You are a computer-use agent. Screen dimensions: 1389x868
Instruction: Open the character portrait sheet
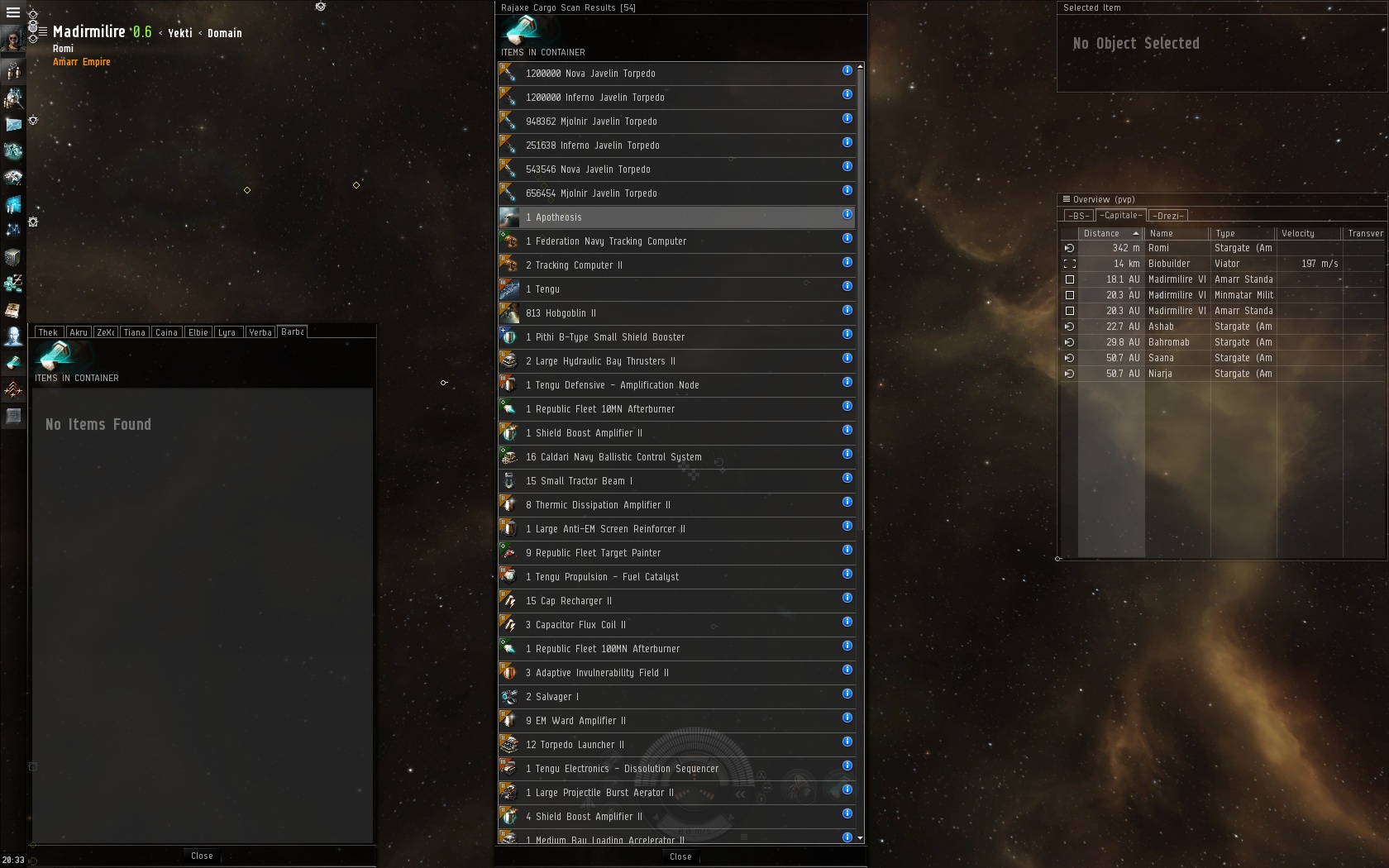(x=12, y=39)
